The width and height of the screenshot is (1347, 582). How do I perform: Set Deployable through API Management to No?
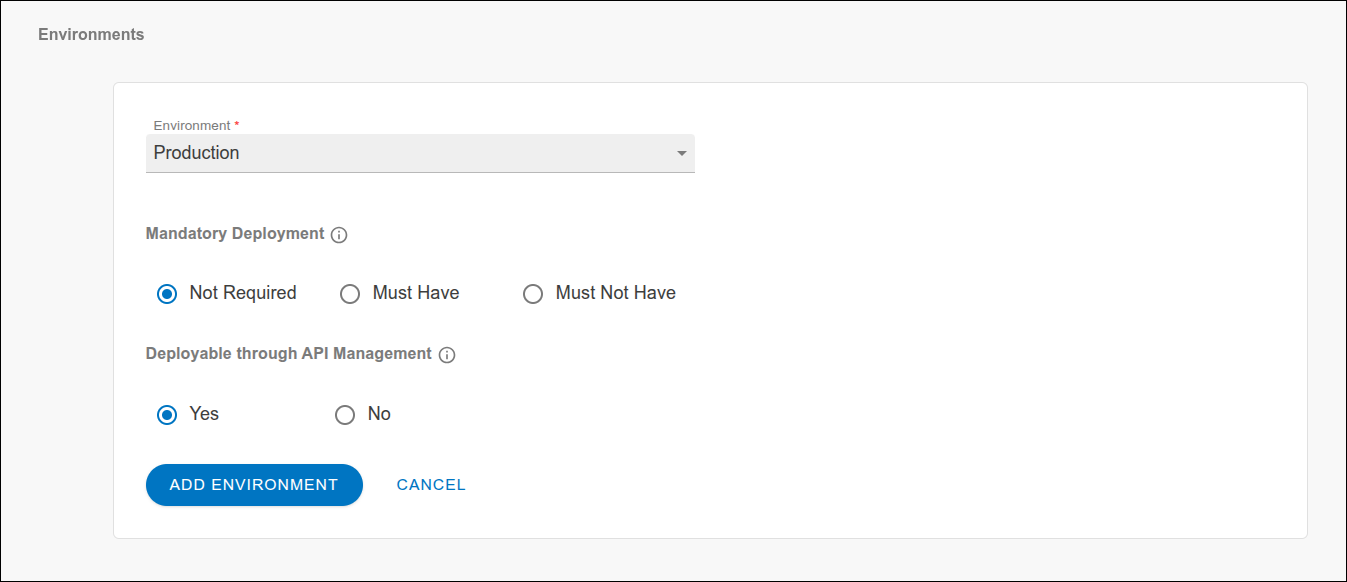345,414
